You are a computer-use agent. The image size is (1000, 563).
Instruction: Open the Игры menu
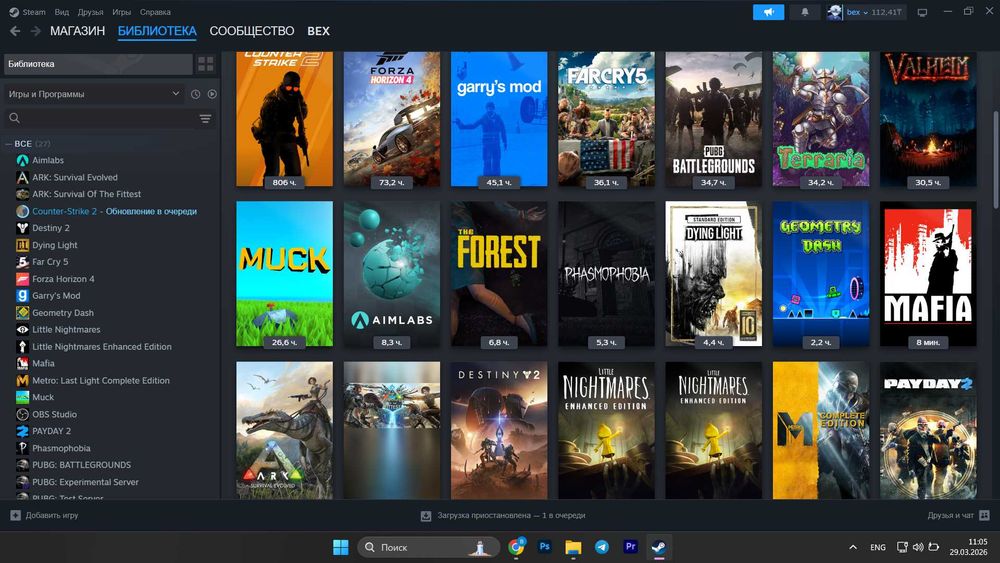click(x=121, y=12)
